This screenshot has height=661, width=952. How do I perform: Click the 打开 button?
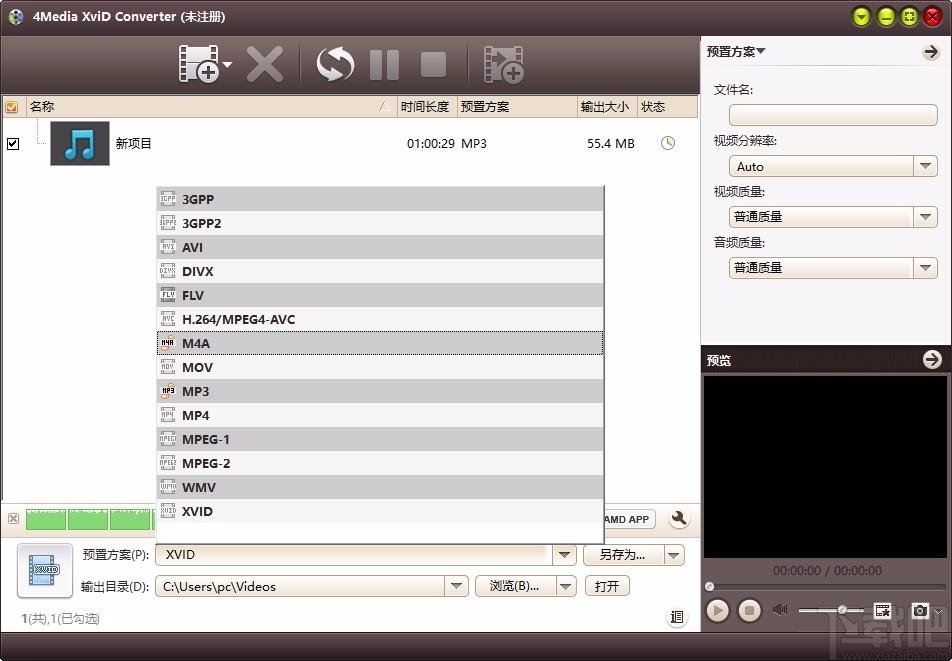607,586
